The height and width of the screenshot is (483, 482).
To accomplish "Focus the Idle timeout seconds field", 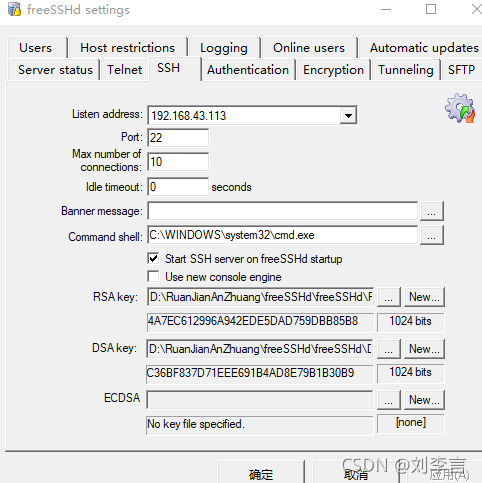I will click(178, 187).
